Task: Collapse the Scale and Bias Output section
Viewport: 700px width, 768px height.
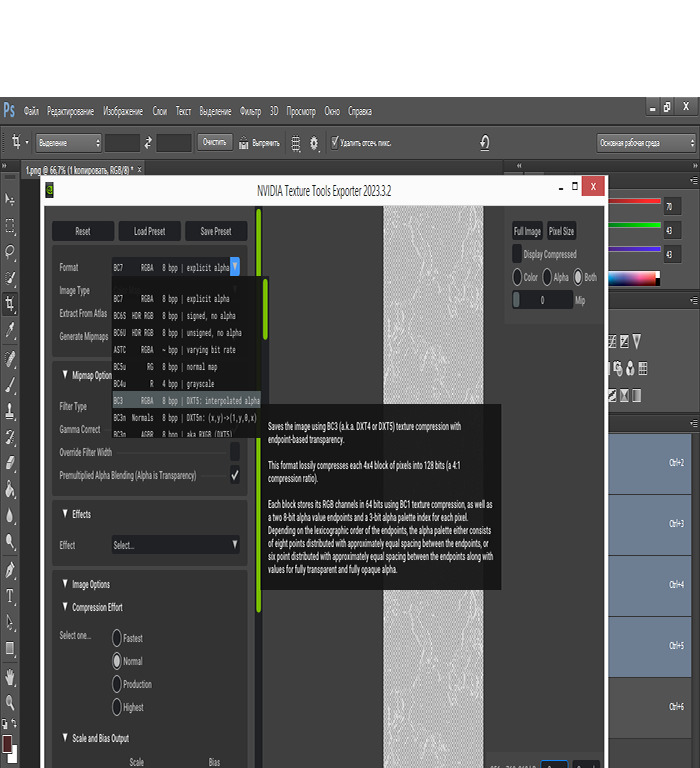Action: pos(65,737)
